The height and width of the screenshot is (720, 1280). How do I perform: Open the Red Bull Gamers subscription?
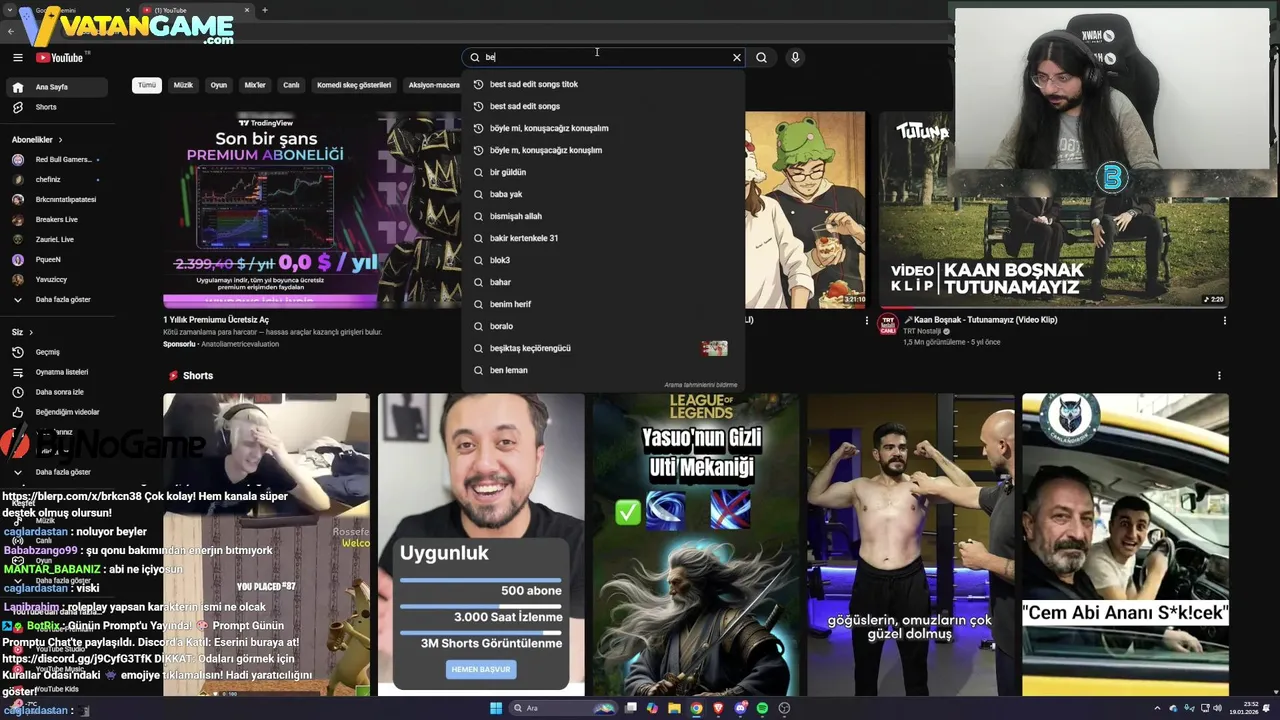coord(58,159)
